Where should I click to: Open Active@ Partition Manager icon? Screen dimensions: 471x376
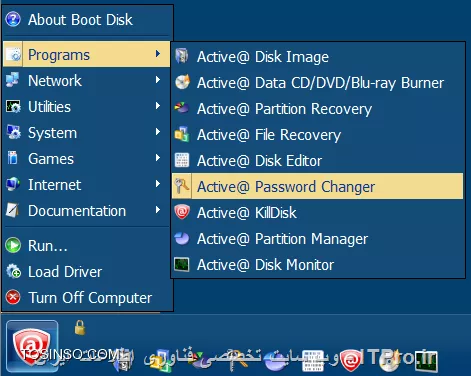tap(182, 238)
